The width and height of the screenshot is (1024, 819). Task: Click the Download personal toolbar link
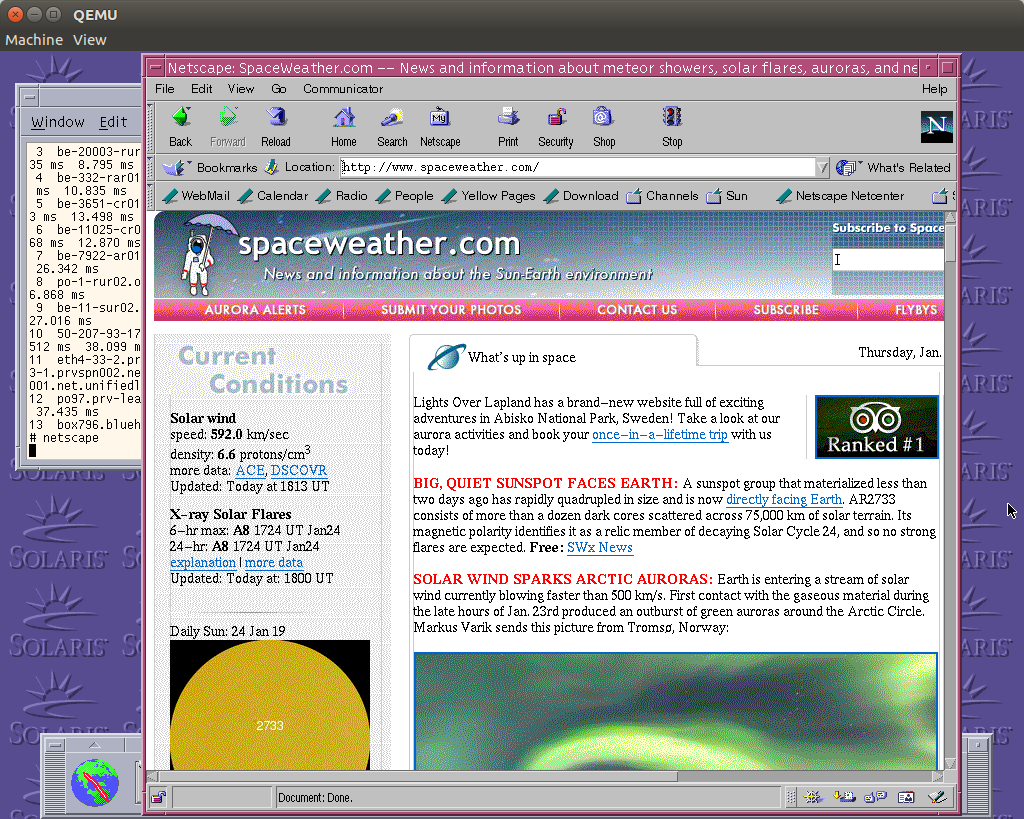pos(581,196)
